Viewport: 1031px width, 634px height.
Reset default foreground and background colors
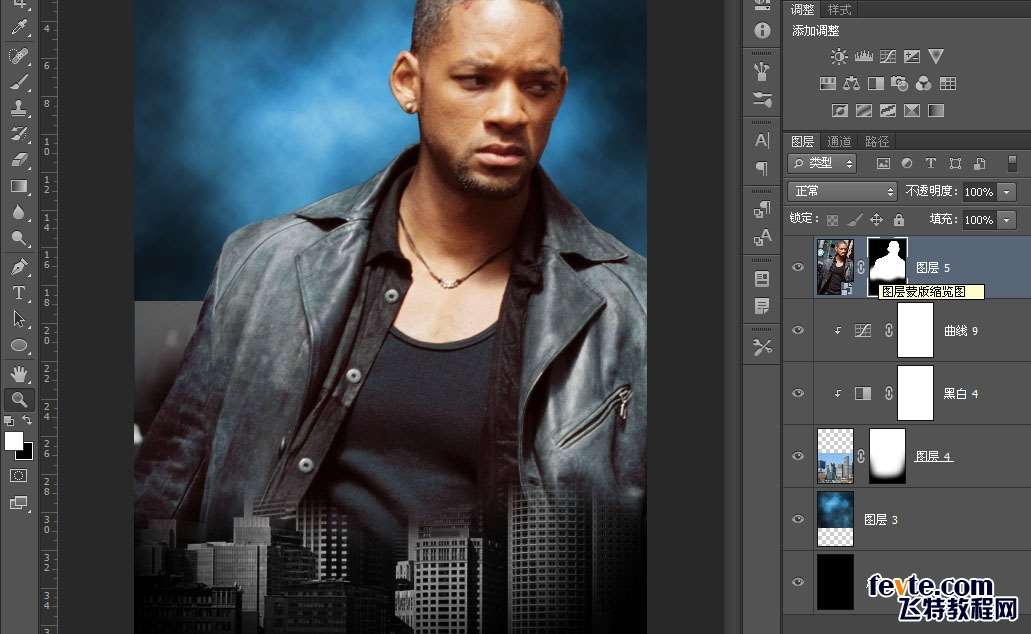click(x=9, y=420)
